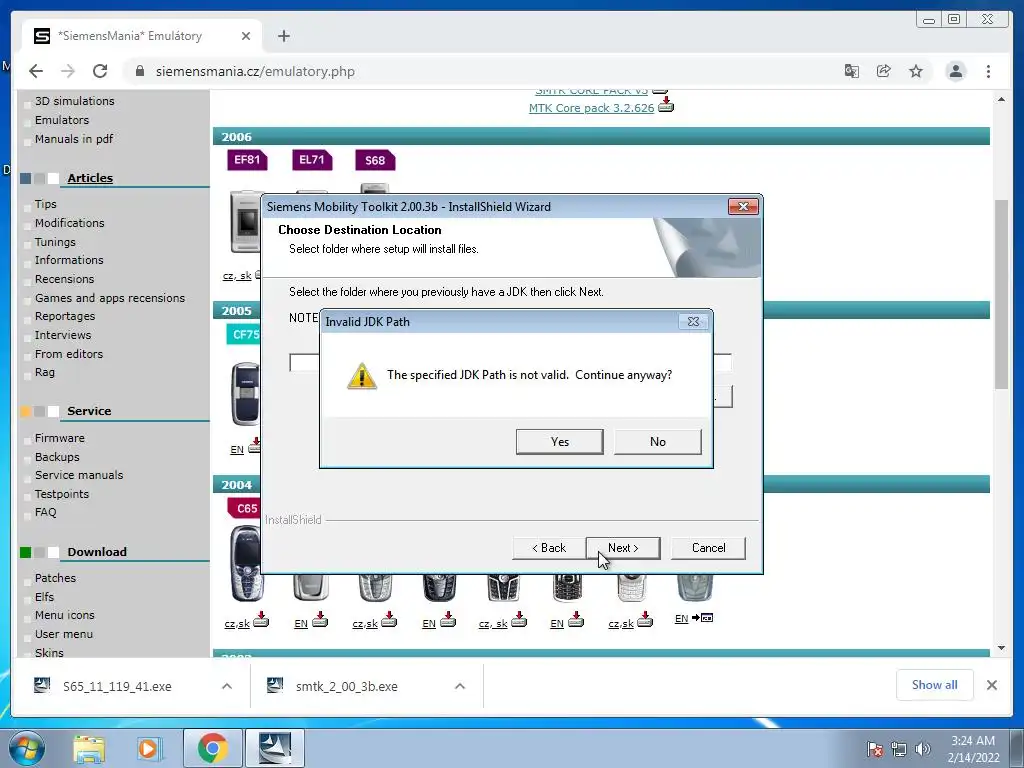Click the share page icon
1024x768 pixels.
pos(884,71)
